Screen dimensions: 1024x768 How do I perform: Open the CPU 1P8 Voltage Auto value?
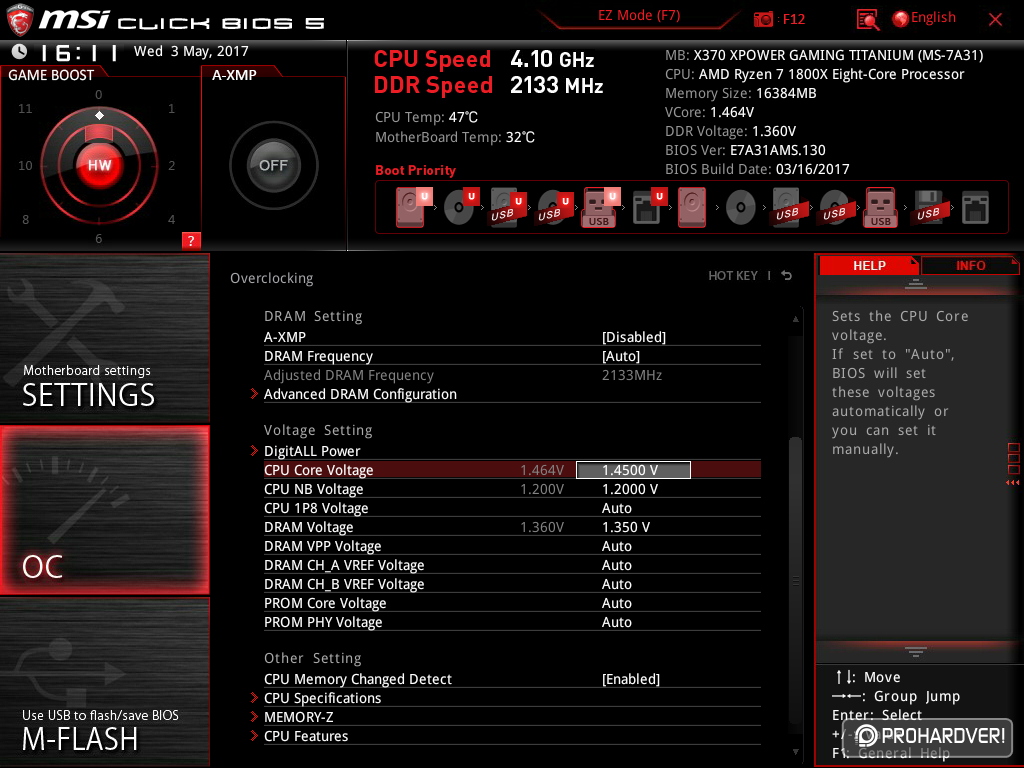click(x=616, y=508)
